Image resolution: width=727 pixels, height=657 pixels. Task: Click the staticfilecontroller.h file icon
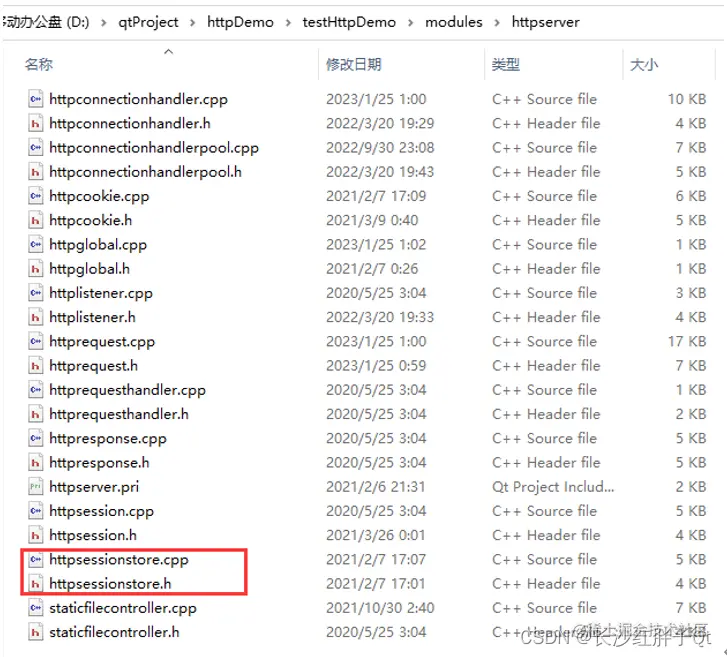pos(36,632)
